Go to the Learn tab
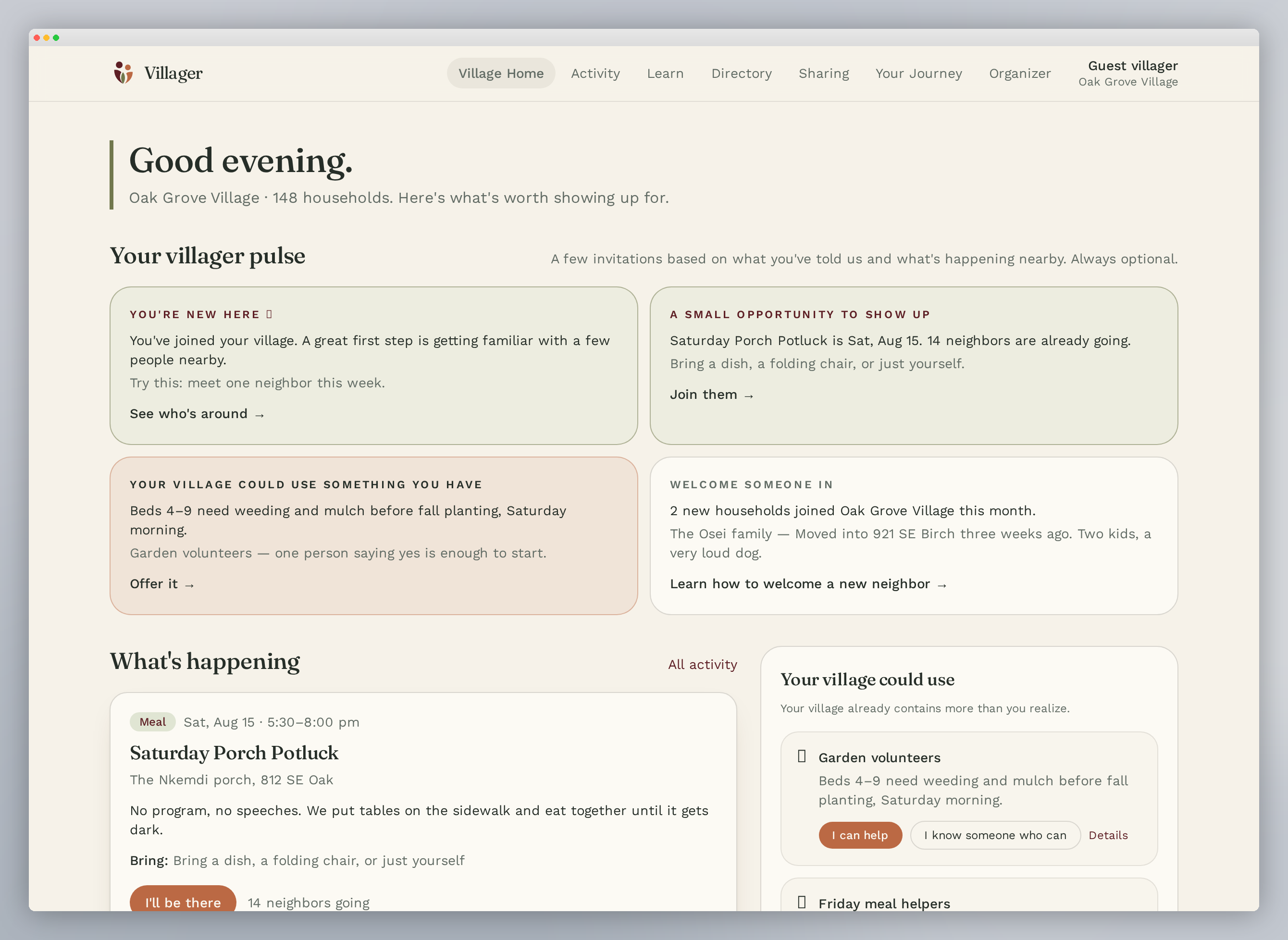This screenshot has height=940, width=1288. tap(665, 74)
